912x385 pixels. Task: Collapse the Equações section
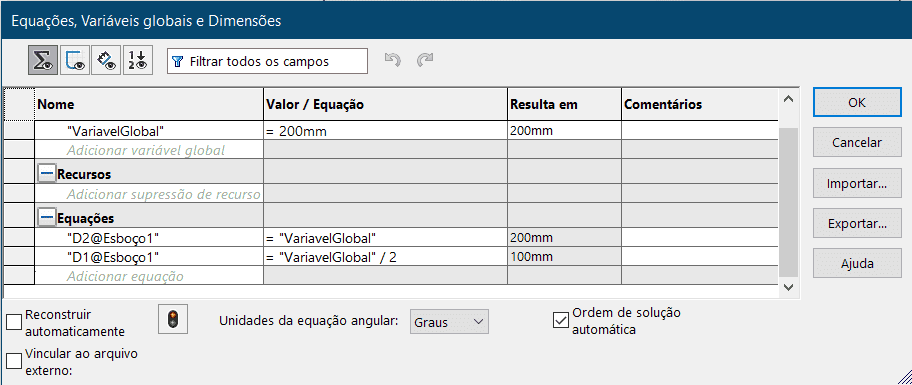(x=47, y=218)
